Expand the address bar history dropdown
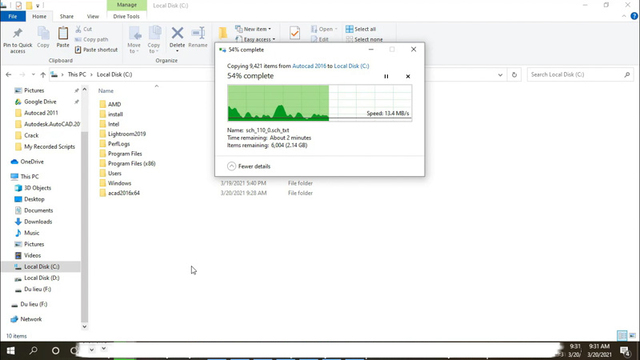The image size is (640, 360). click(x=500, y=75)
